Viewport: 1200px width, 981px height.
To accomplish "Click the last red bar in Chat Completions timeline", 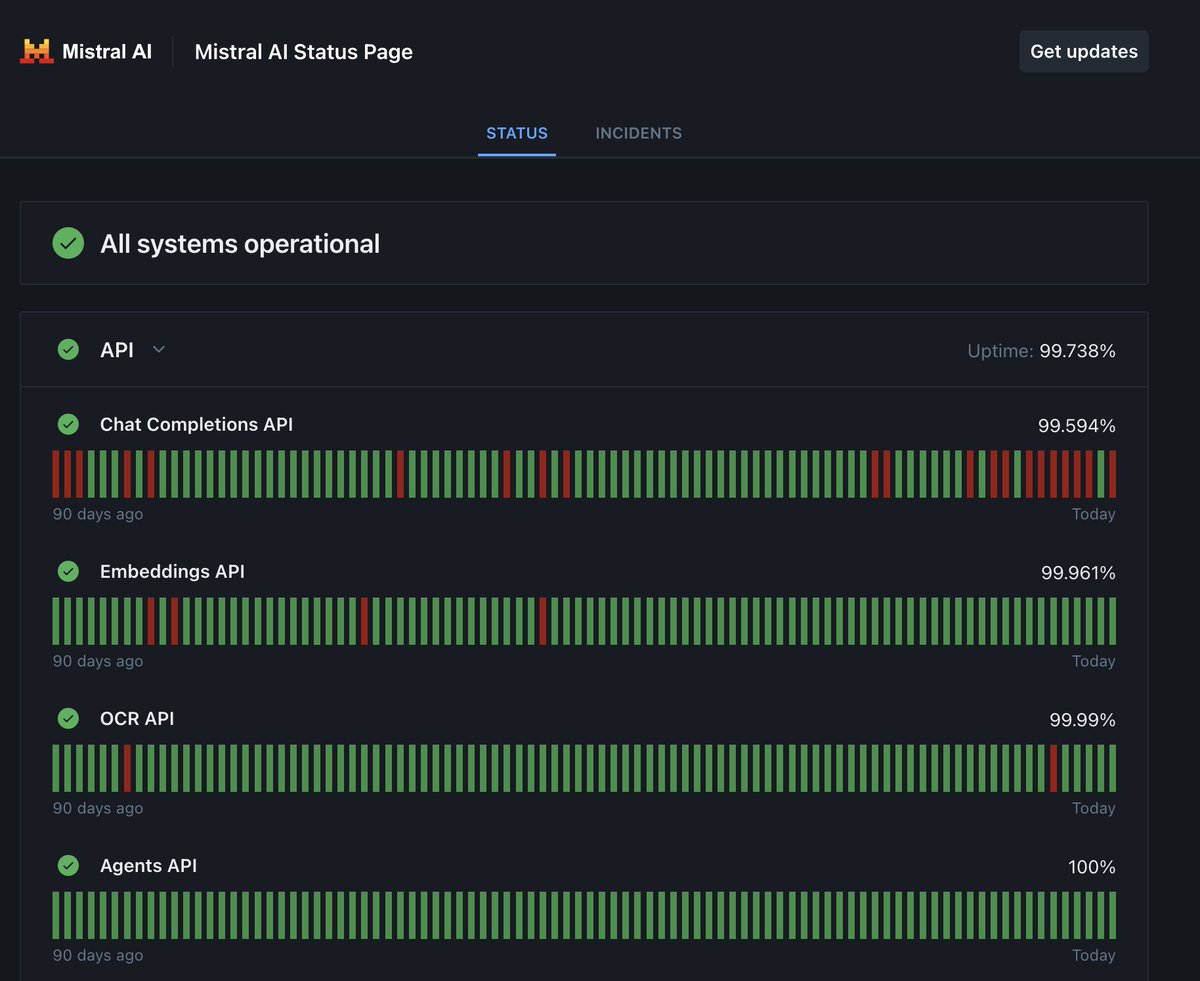I will click(x=1112, y=474).
